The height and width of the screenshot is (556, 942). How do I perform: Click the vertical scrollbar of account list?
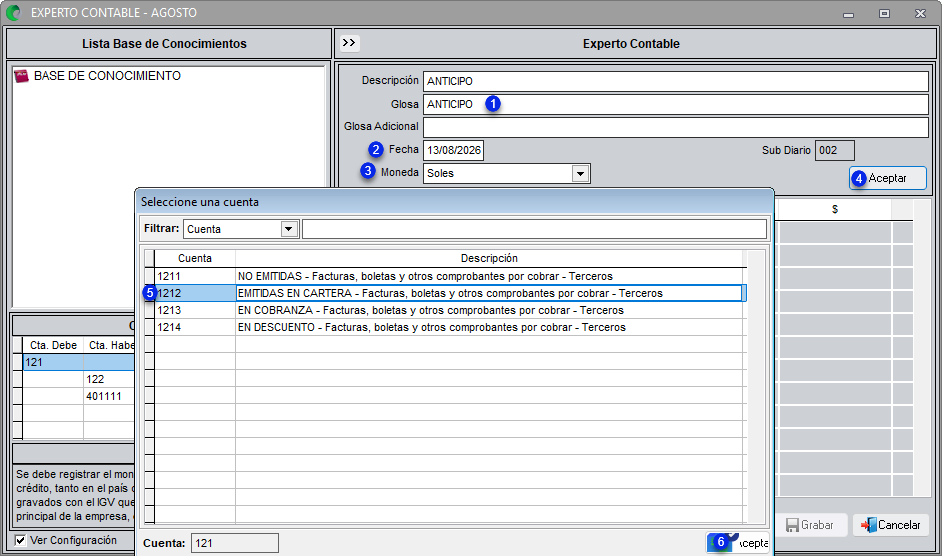pyautogui.click(x=756, y=386)
